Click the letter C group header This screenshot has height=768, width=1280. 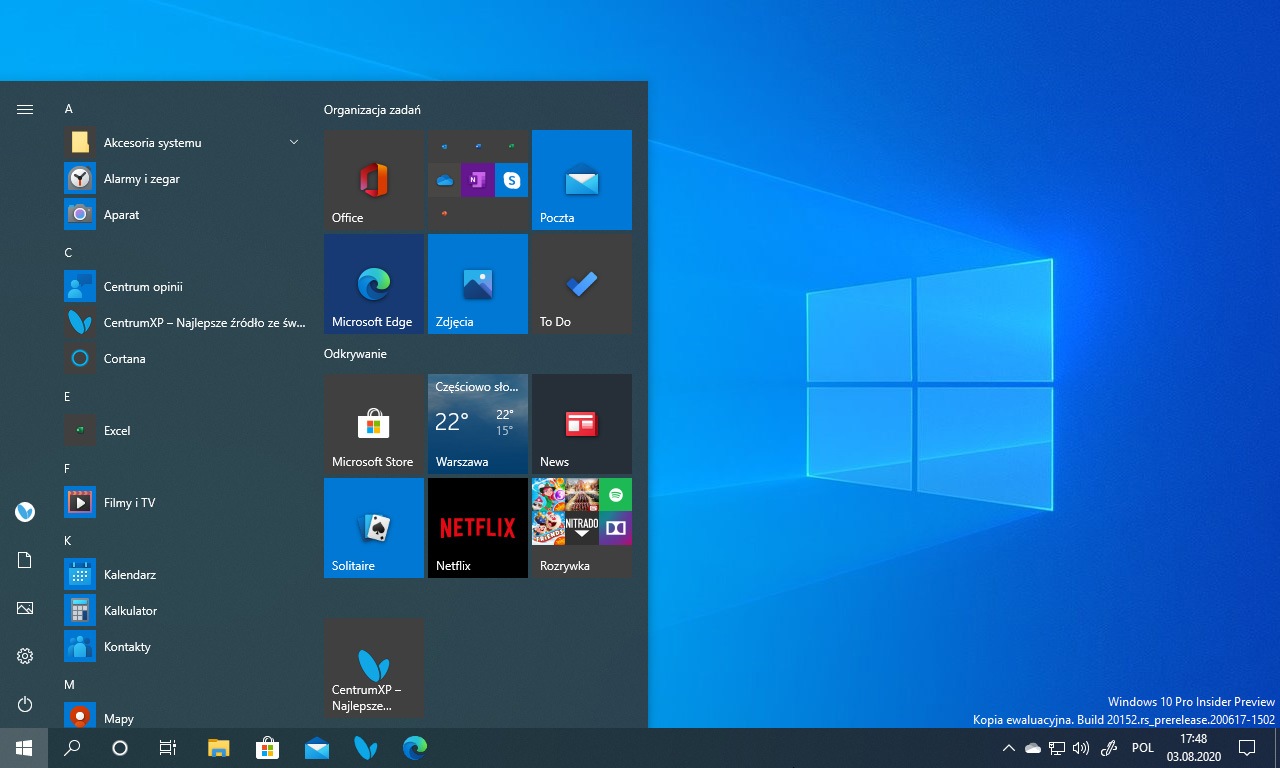click(x=69, y=253)
